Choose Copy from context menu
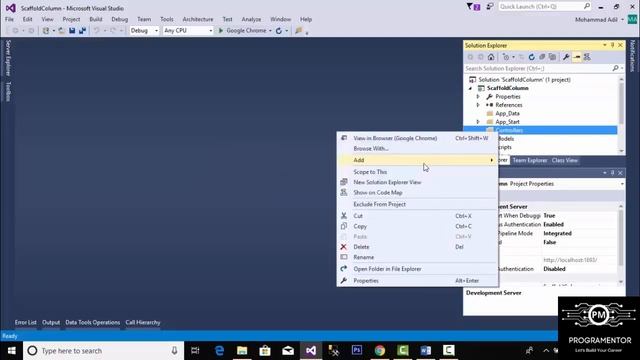The height and width of the screenshot is (360, 640). tap(417, 226)
